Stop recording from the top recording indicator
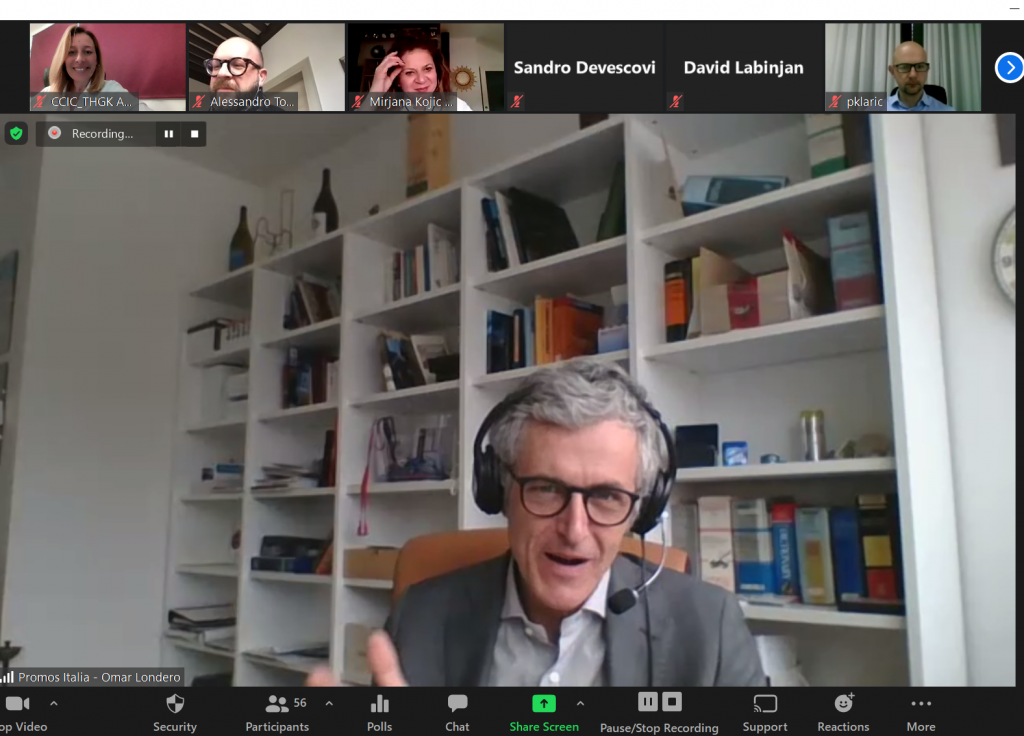The image size is (1024, 736). [x=195, y=134]
